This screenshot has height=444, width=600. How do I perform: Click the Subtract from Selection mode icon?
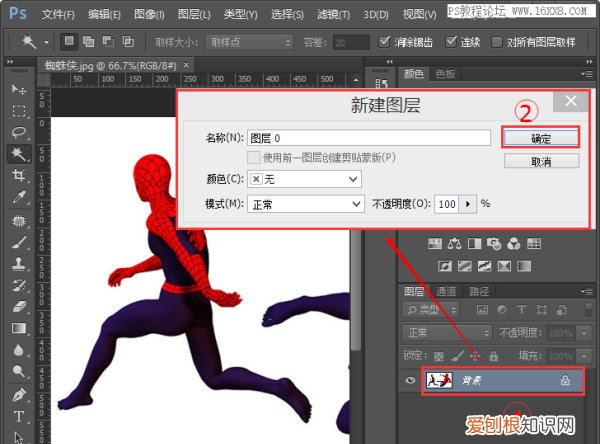[x=108, y=41]
